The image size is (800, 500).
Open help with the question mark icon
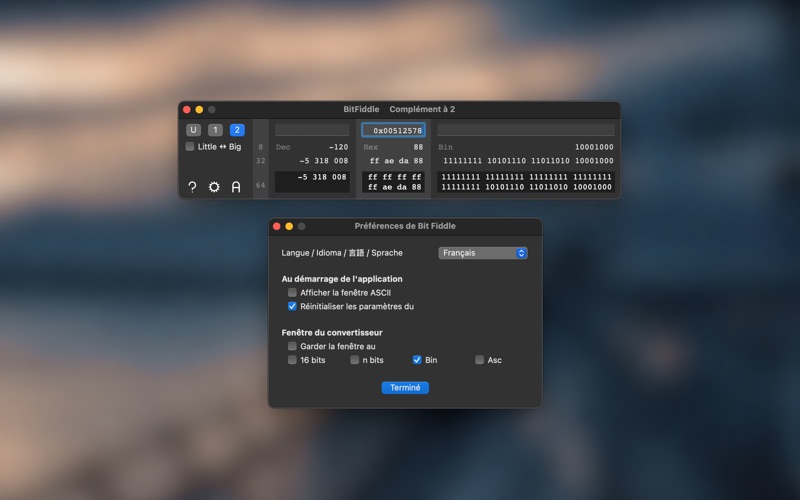(x=192, y=187)
